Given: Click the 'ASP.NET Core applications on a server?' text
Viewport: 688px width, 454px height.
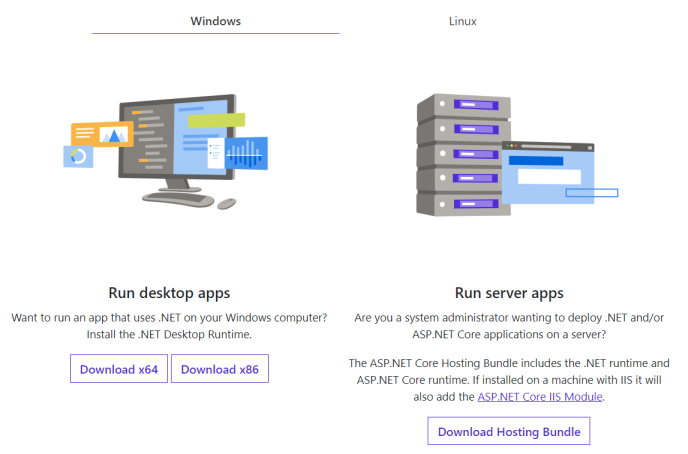Looking at the screenshot, I should coord(509,334).
